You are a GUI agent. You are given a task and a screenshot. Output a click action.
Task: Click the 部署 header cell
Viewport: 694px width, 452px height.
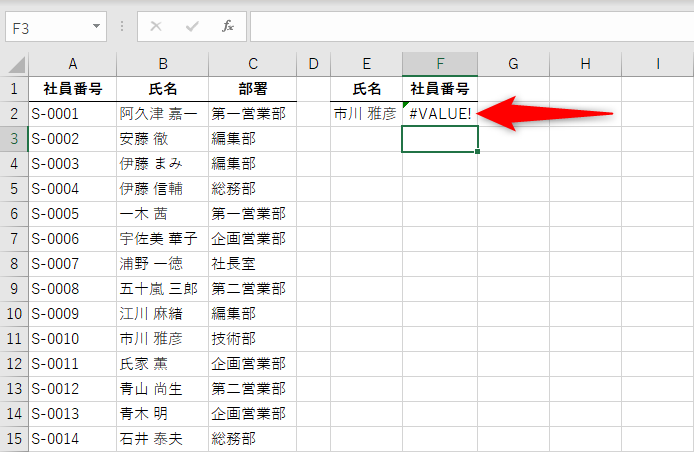(x=252, y=89)
